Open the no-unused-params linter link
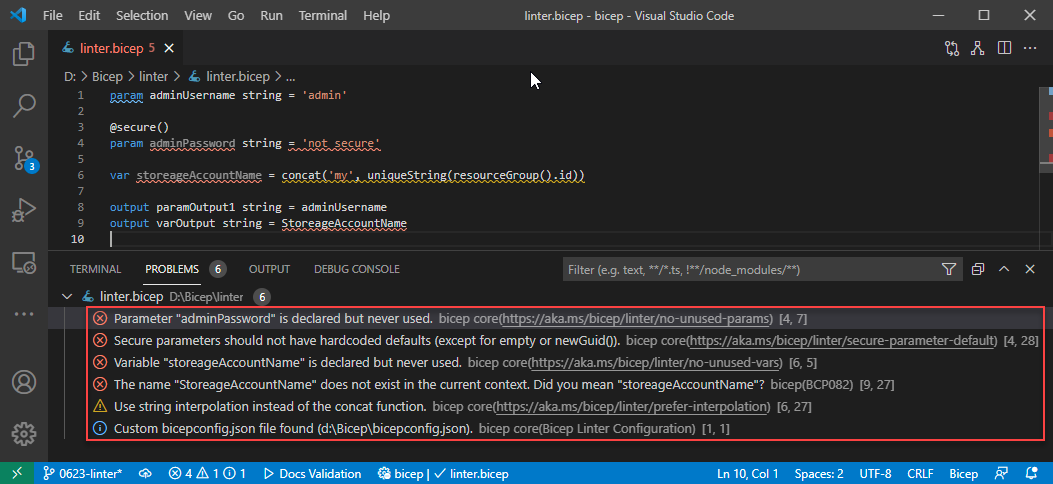Image resolution: width=1053 pixels, height=484 pixels. coord(636,318)
